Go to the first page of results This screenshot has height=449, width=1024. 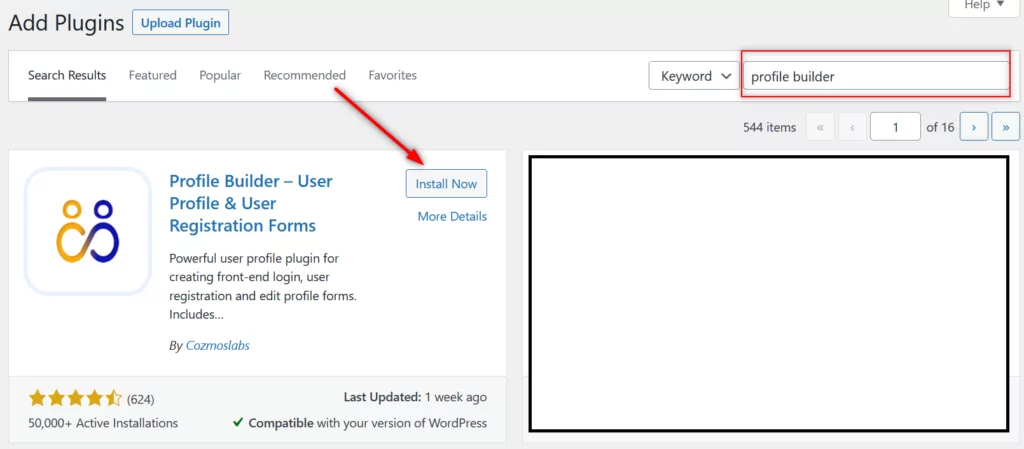(x=820, y=127)
